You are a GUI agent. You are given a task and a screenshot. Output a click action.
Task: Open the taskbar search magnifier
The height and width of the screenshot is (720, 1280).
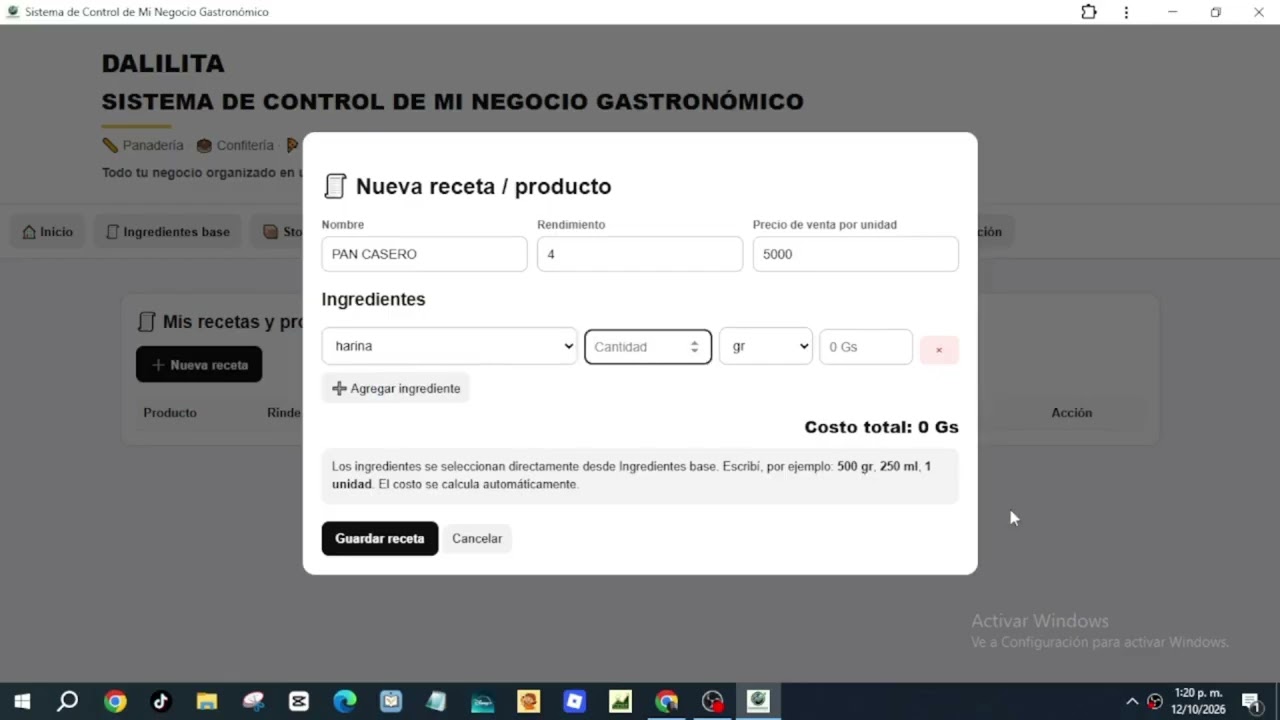click(67, 701)
